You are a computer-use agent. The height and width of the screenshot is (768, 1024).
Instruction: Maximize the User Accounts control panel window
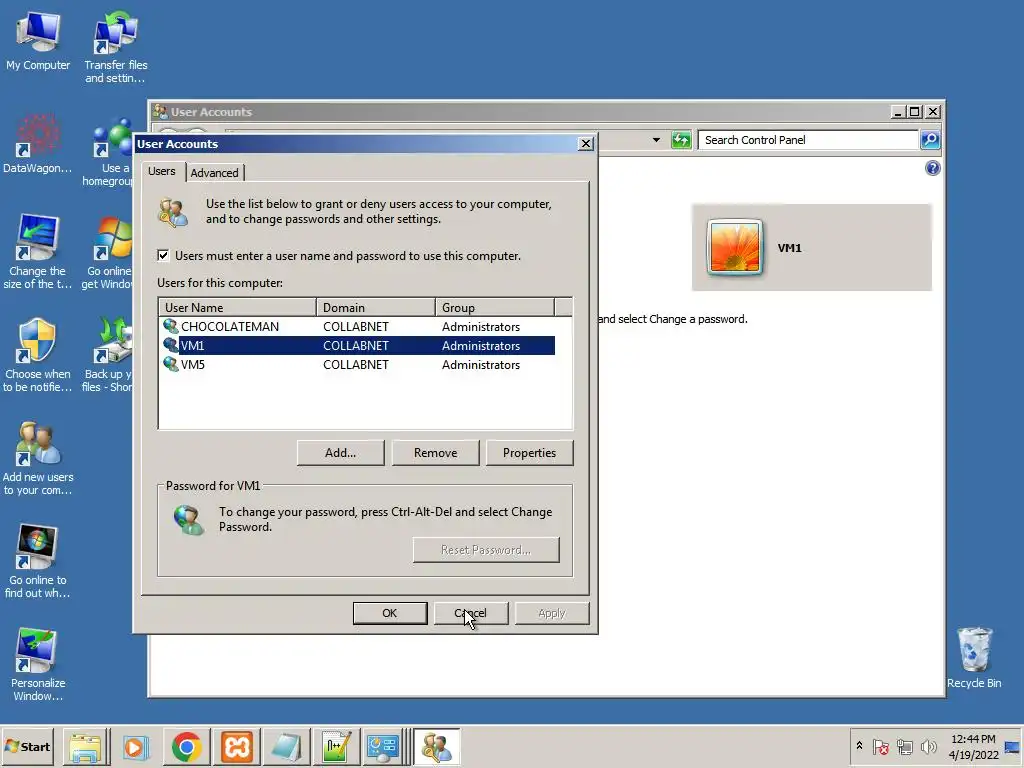pos(915,112)
